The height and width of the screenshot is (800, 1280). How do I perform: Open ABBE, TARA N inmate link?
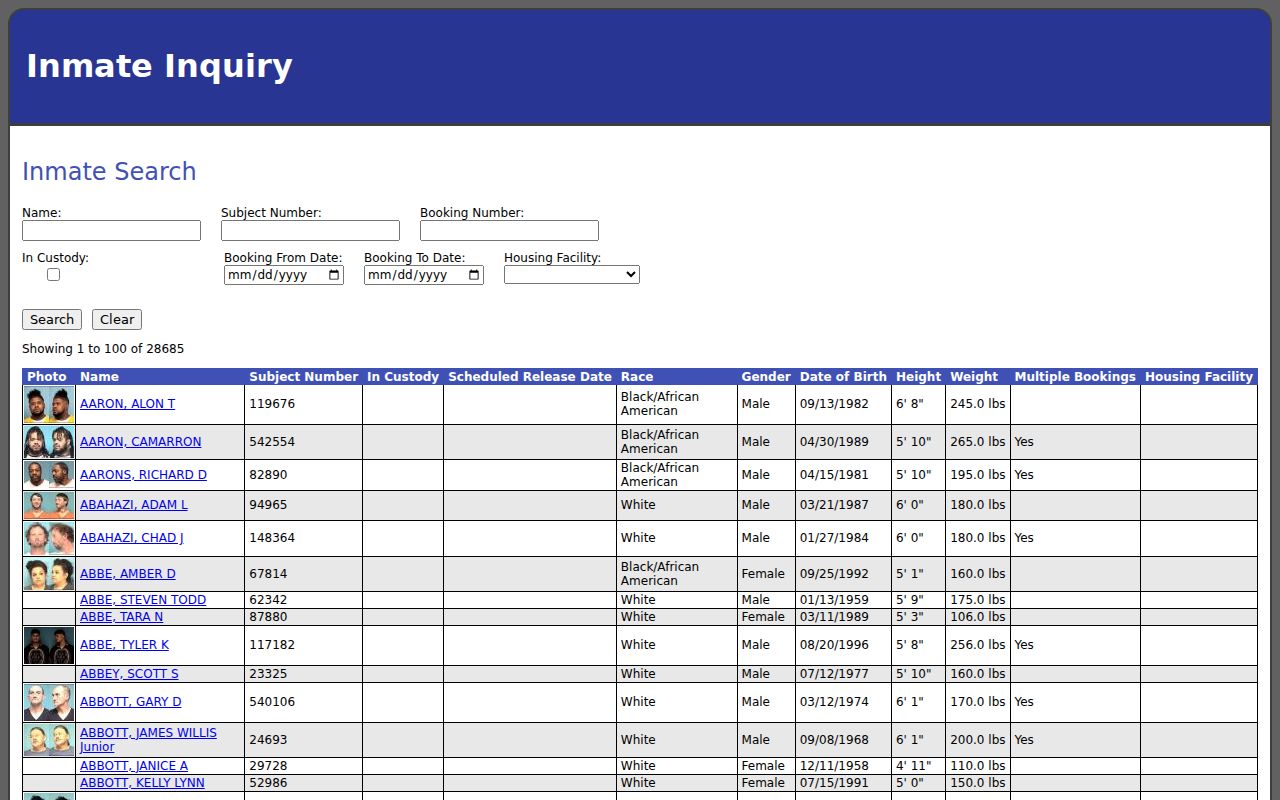[x=122, y=617]
